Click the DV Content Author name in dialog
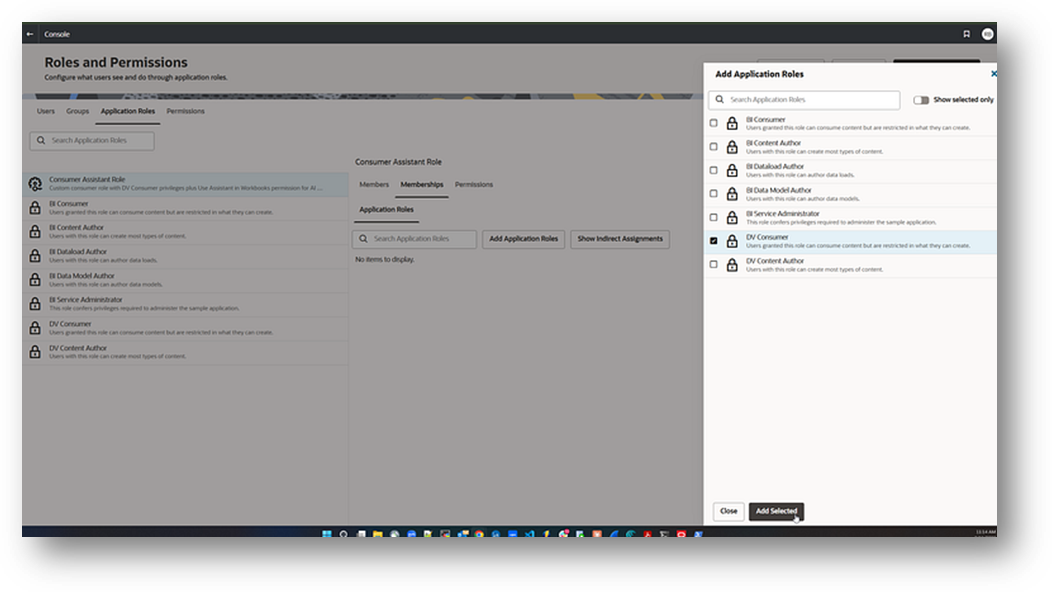This screenshot has height=592, width=1052. [x=775, y=260]
